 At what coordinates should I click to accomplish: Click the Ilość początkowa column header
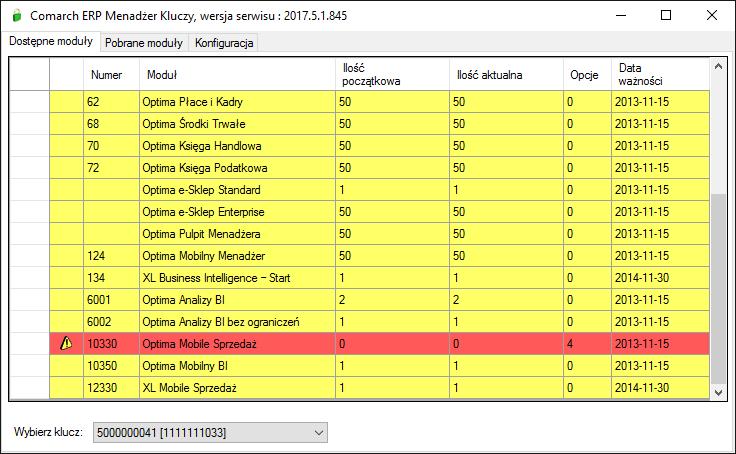392,74
